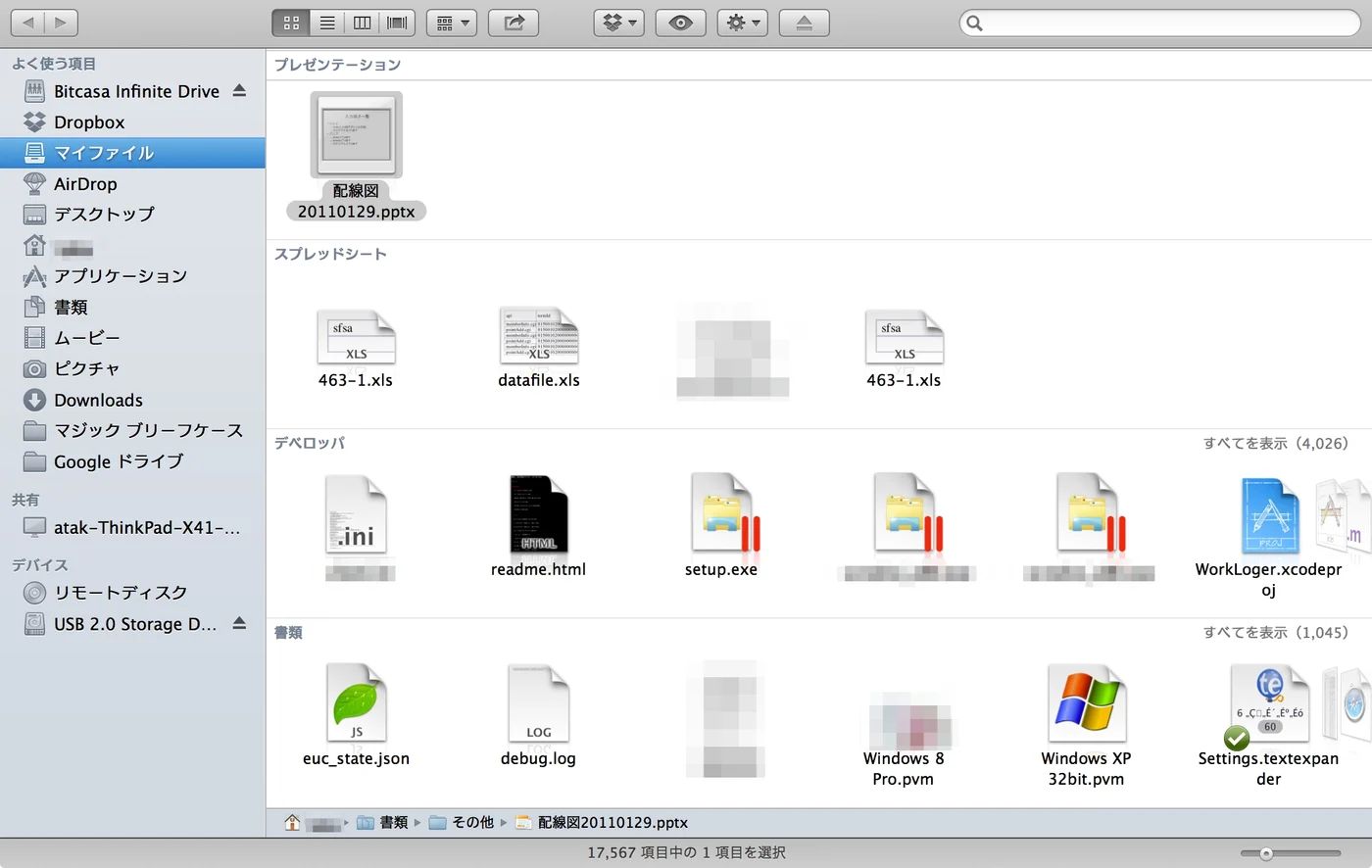Click the Share toolbar button
The image size is (1372, 868).
[x=514, y=23]
